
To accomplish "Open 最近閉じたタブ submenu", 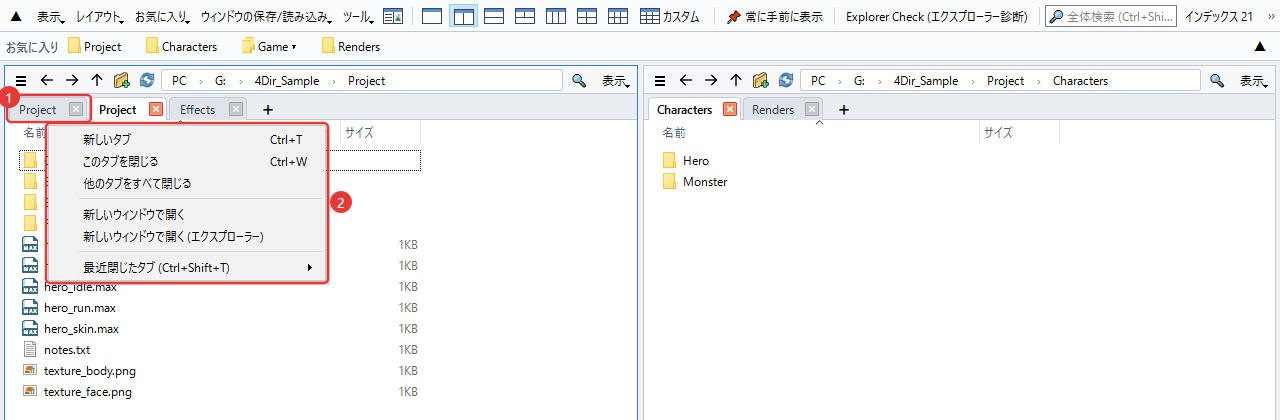I will (186, 268).
